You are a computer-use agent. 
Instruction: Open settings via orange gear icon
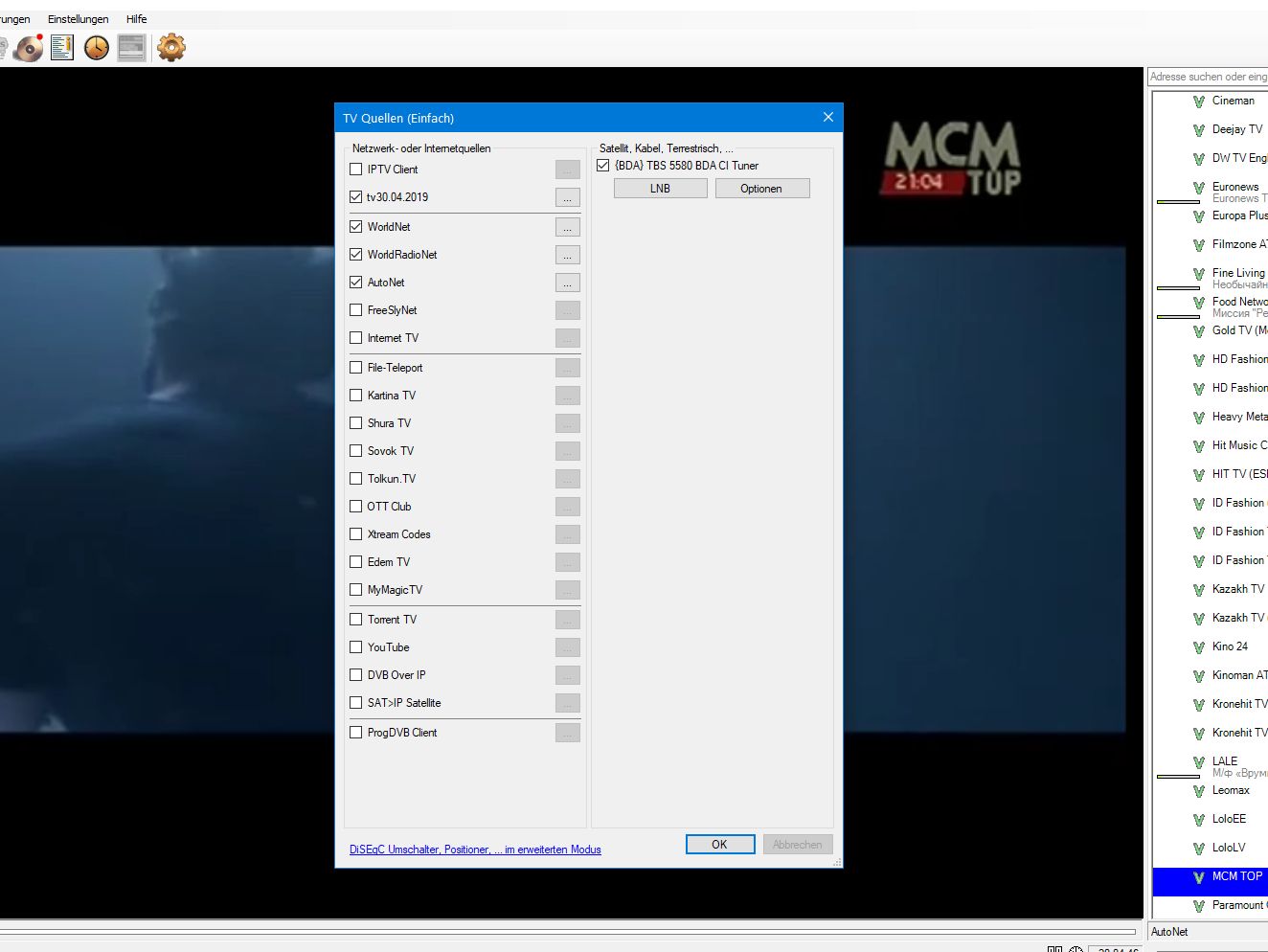[x=171, y=47]
